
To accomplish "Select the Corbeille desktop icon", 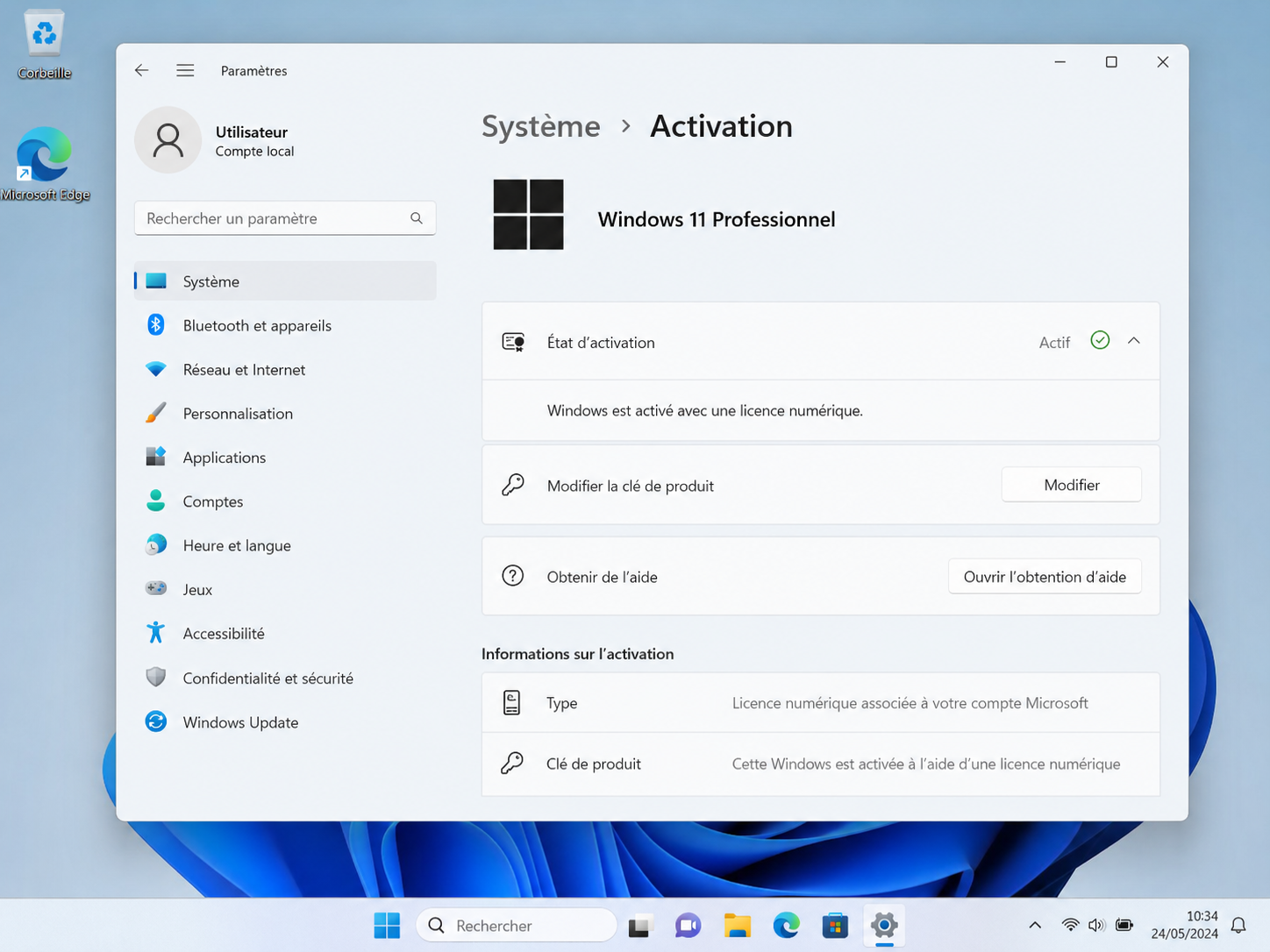I will pos(44,44).
